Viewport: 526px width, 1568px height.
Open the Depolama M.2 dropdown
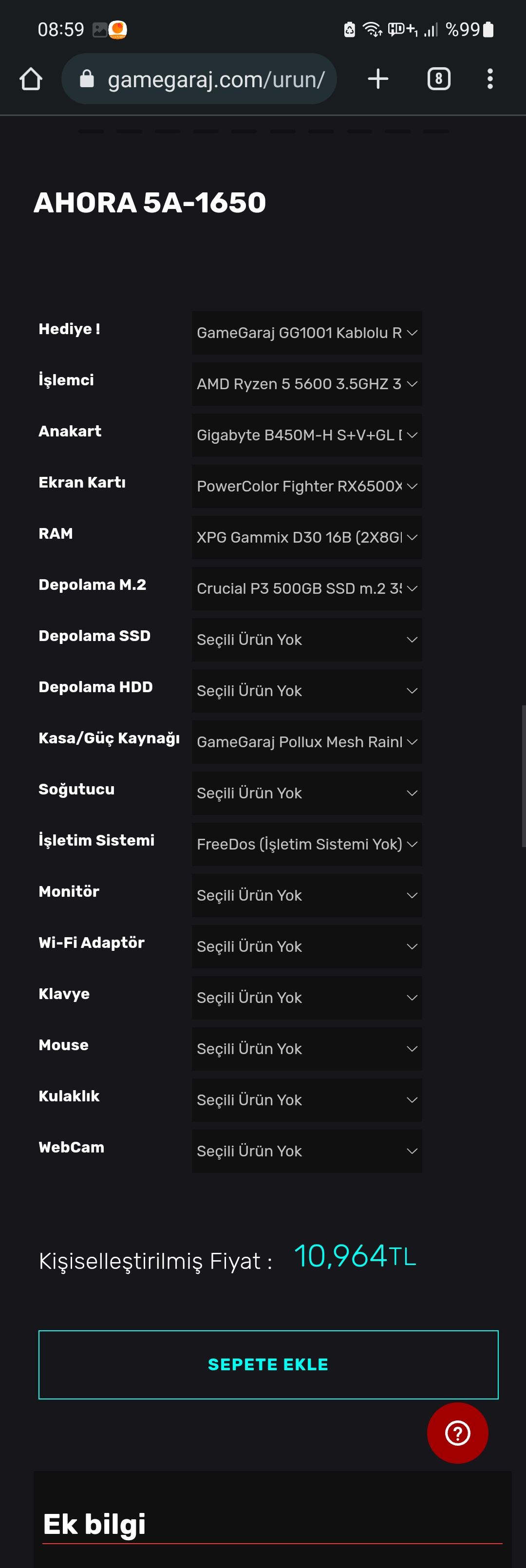click(306, 588)
